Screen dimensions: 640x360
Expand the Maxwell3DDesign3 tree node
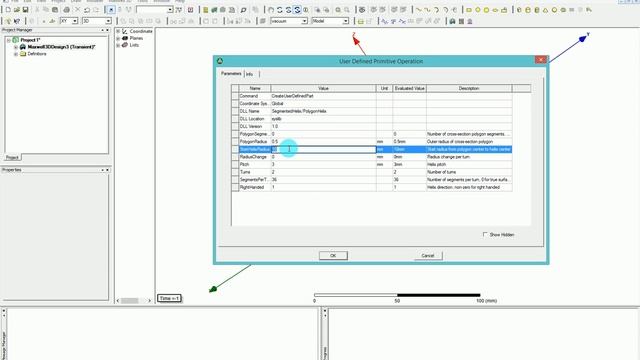(x=16, y=47)
